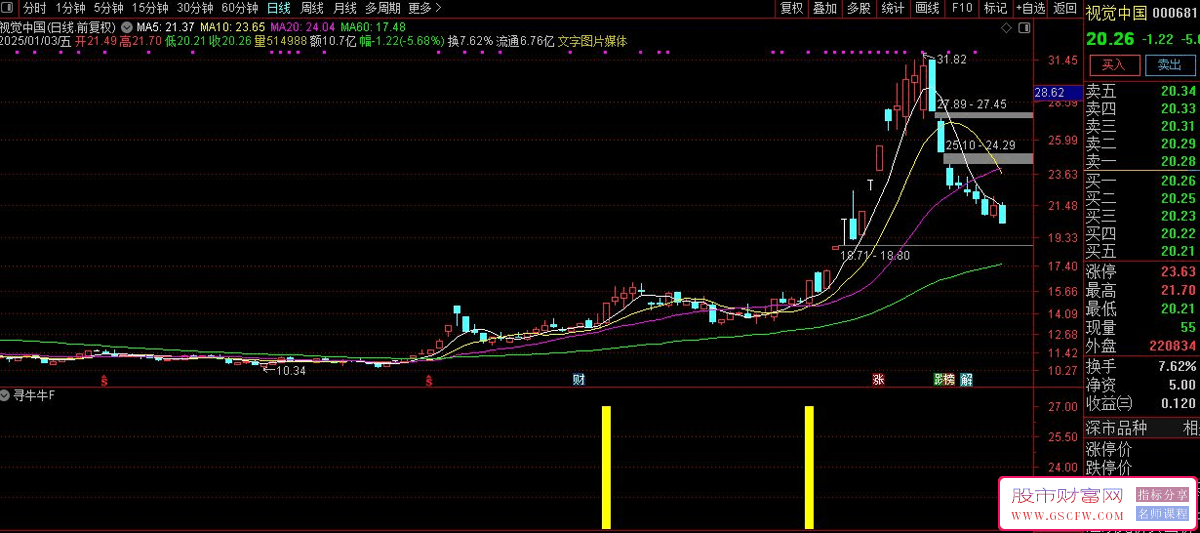Click the 卖出 sell button
The width and height of the screenshot is (1200, 533).
pos(1169,64)
